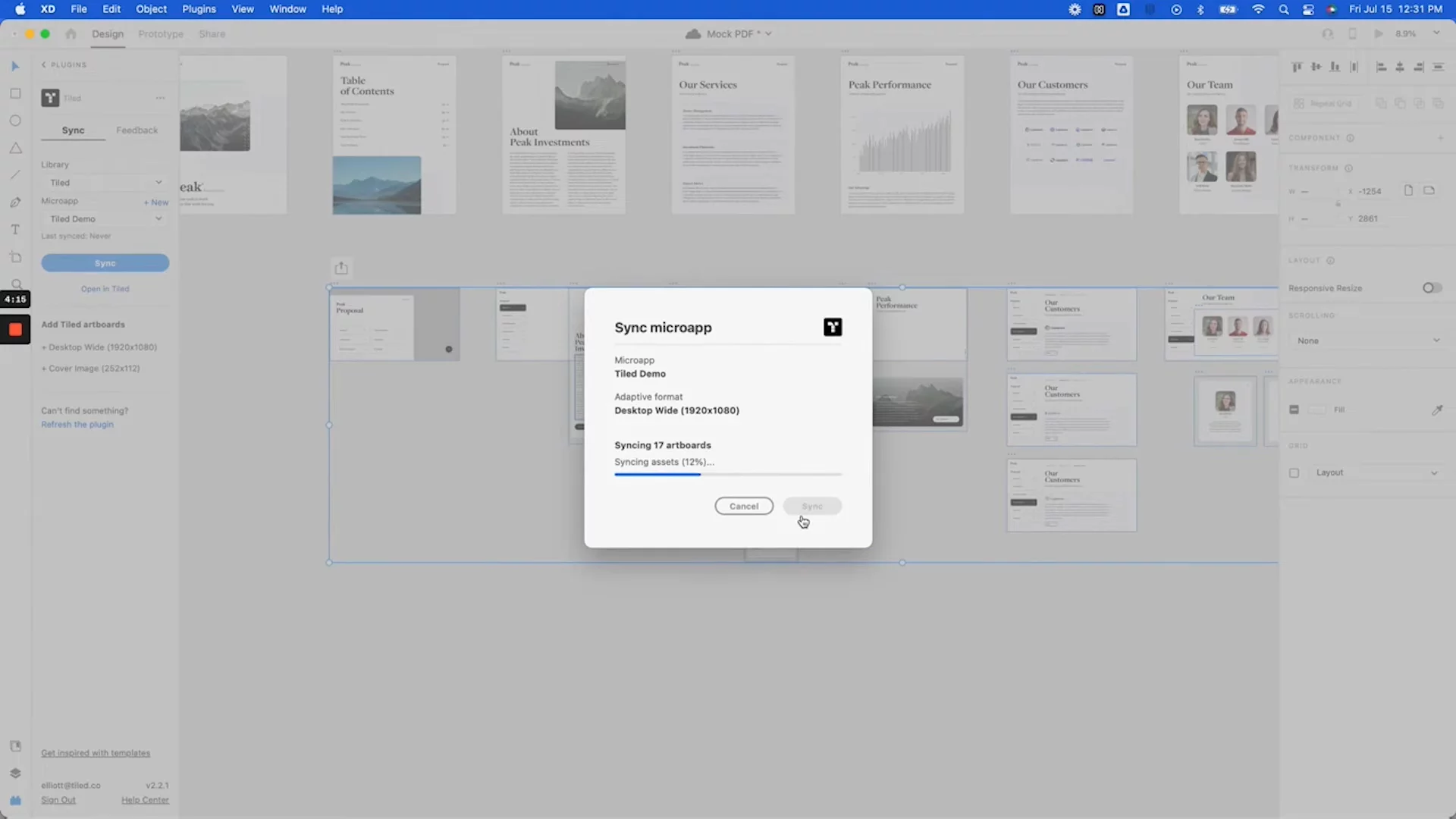Click the eyedropper next to Fill
1456x819 pixels.
click(x=1436, y=410)
